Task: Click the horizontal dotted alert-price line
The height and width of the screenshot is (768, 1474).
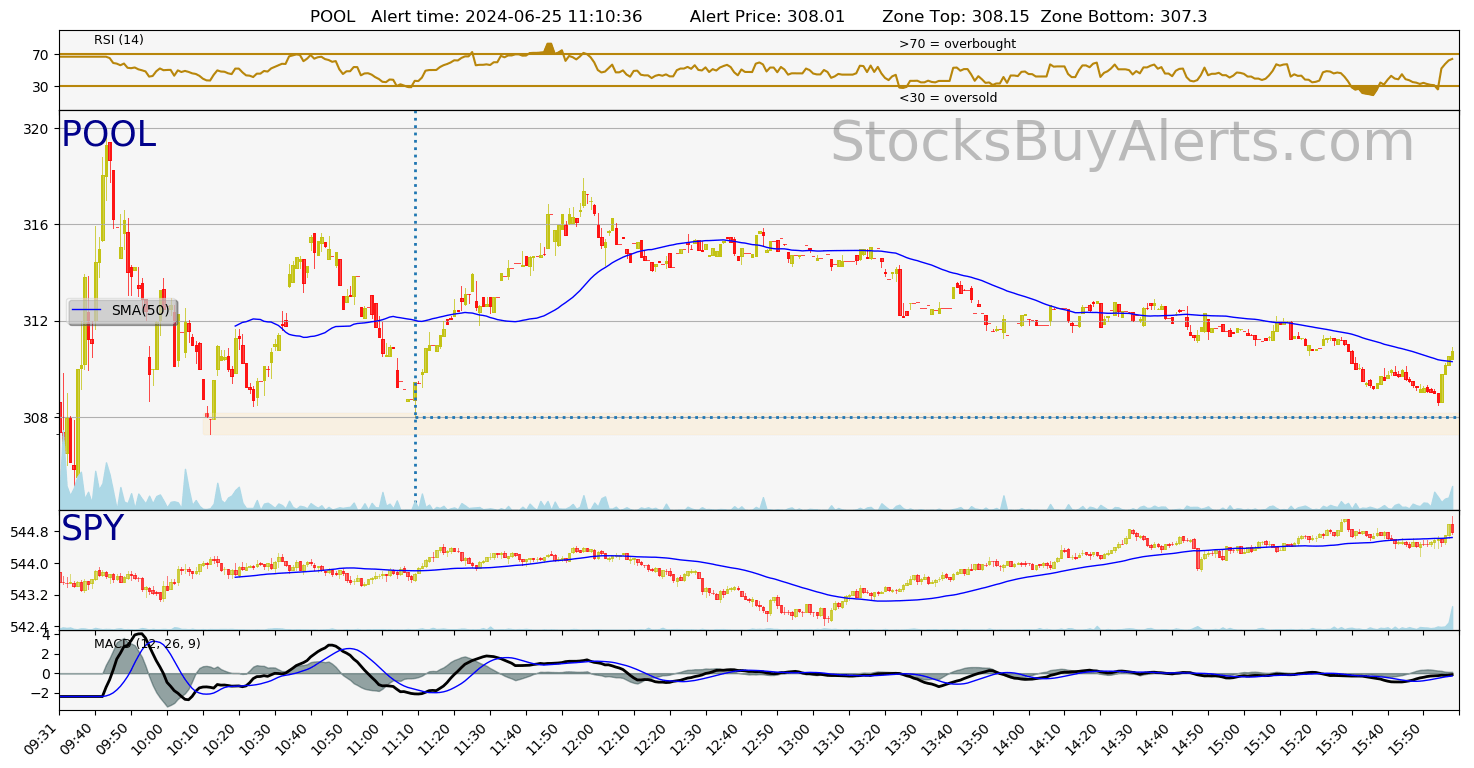Action: 937,417
